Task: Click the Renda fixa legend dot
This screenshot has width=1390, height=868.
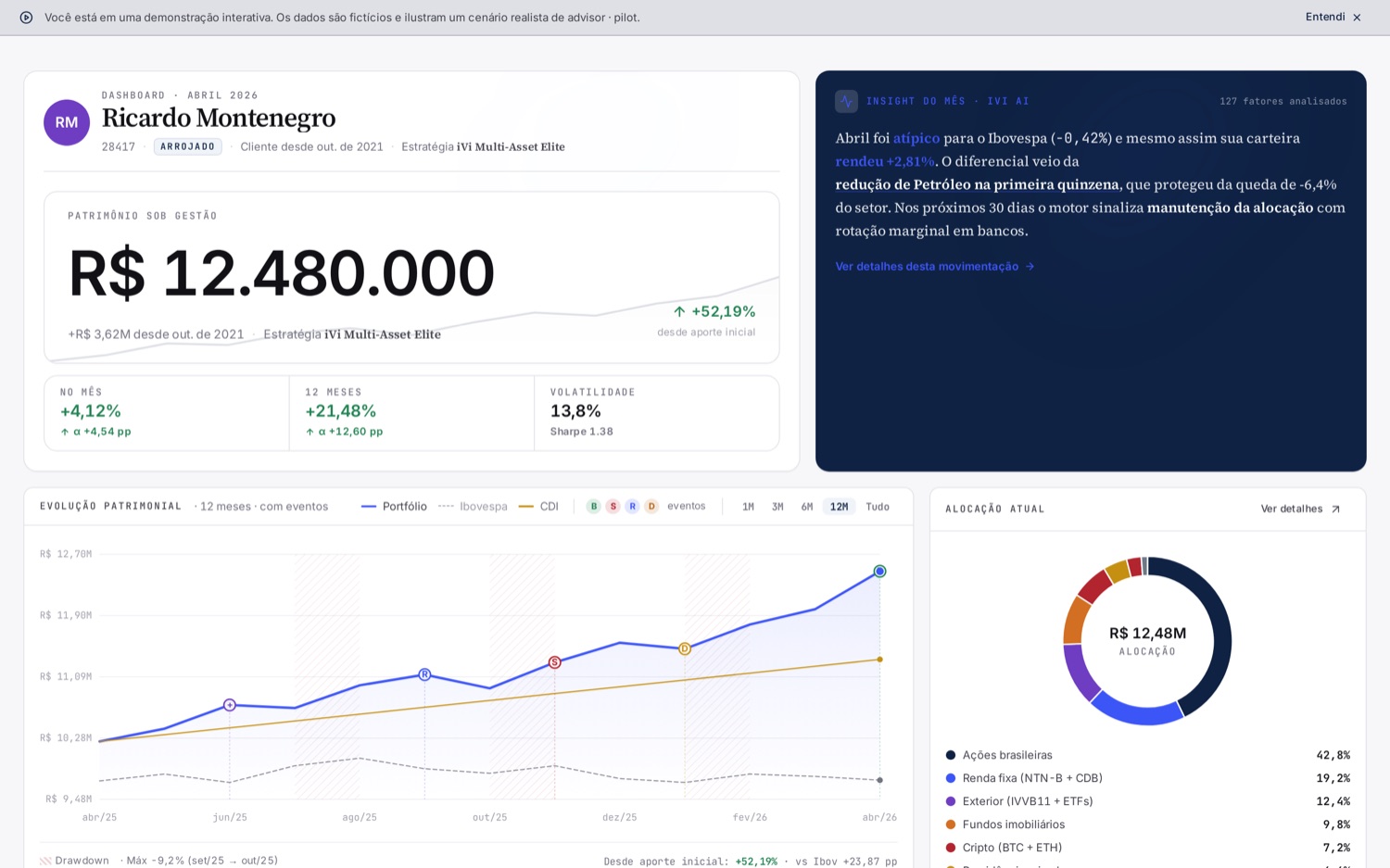Action: (951, 778)
